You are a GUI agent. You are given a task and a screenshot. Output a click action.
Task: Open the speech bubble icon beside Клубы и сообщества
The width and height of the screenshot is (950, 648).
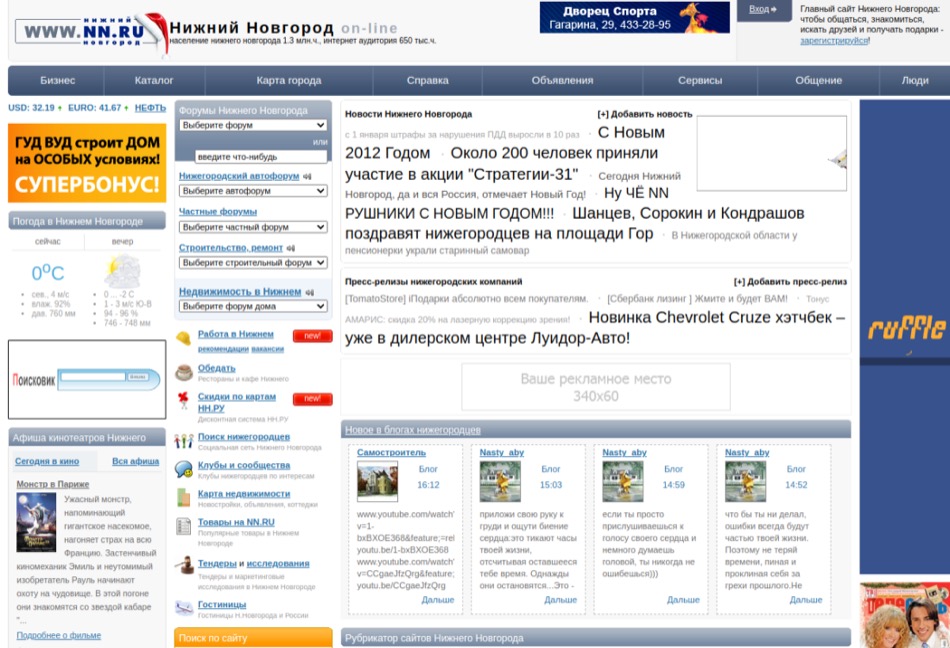(184, 469)
